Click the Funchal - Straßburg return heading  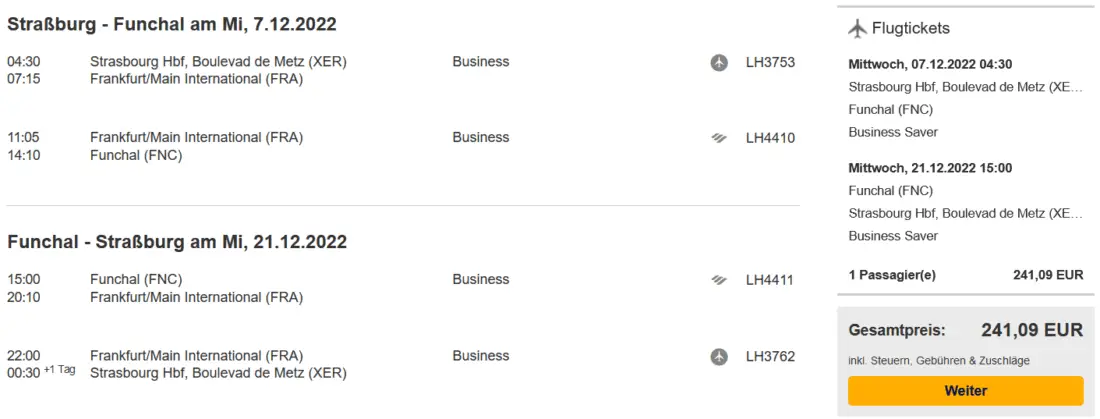point(177,242)
